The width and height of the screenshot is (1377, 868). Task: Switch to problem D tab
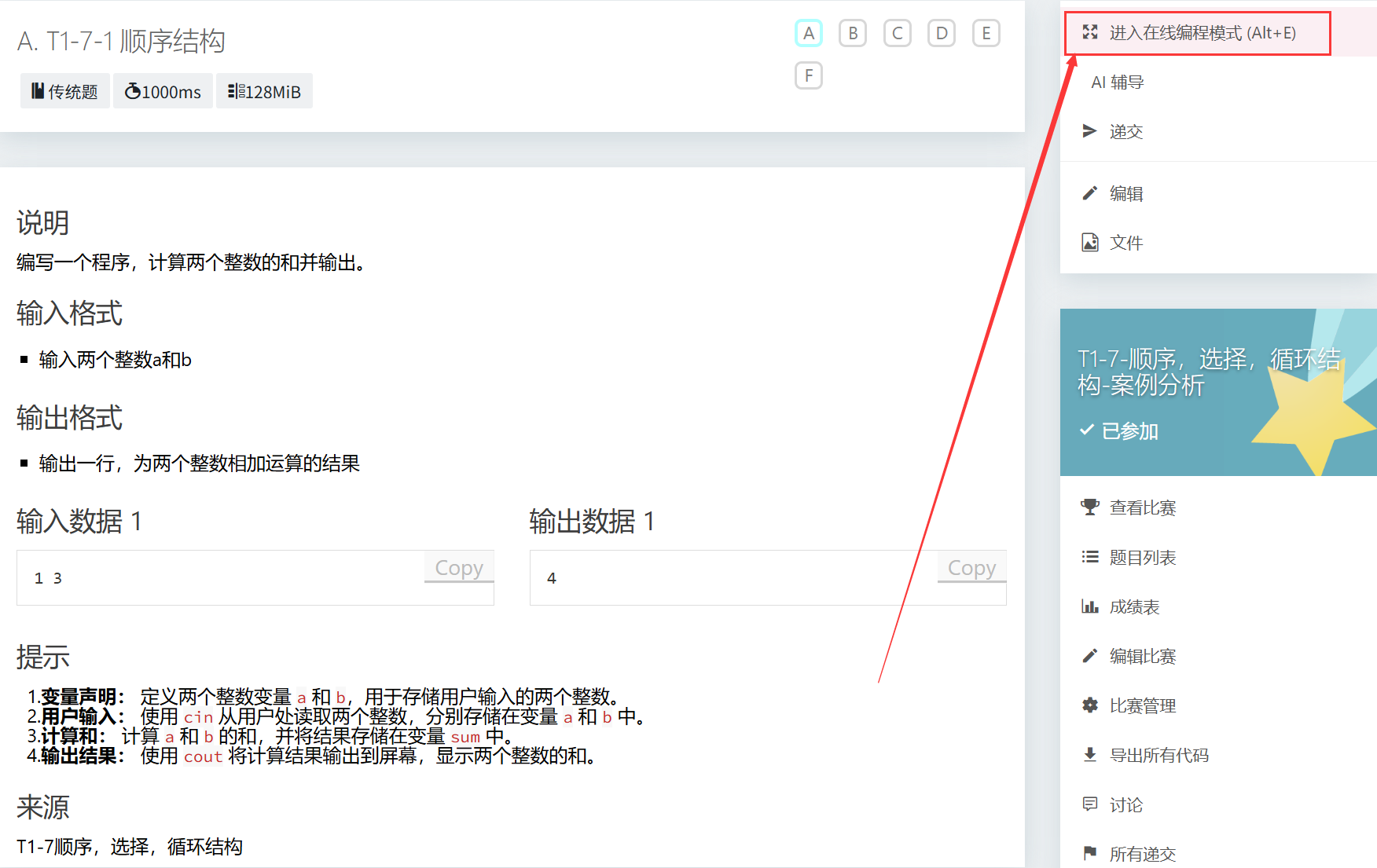(942, 33)
